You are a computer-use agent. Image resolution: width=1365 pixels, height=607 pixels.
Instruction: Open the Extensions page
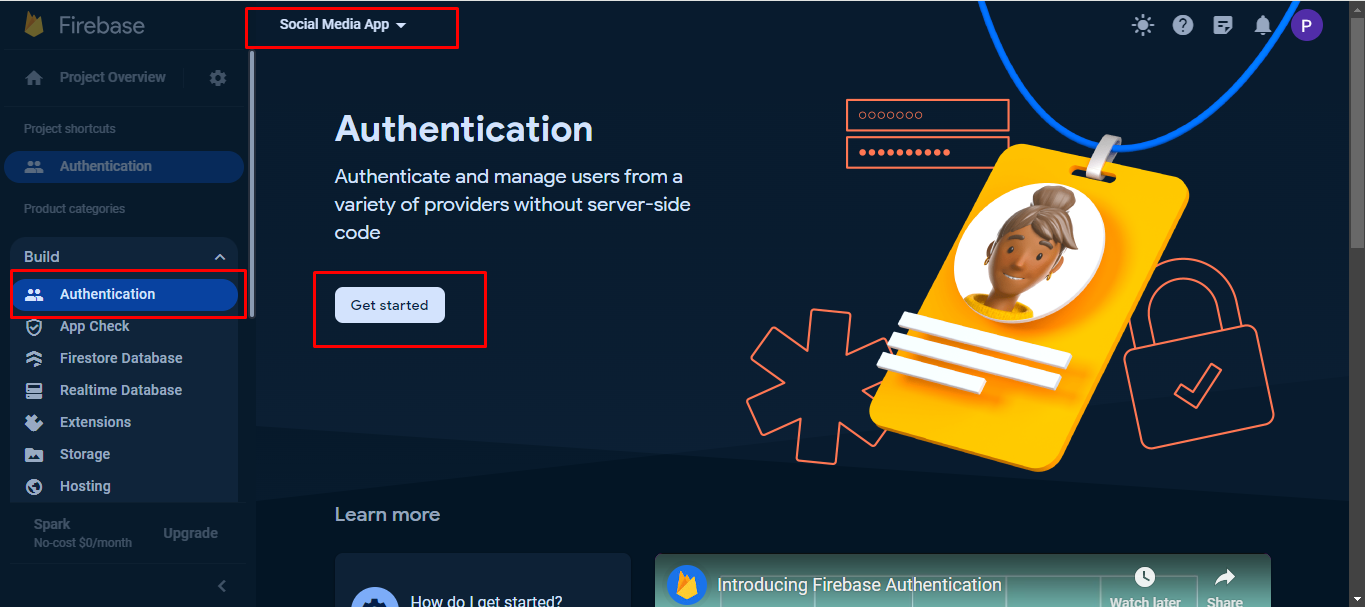(x=95, y=422)
